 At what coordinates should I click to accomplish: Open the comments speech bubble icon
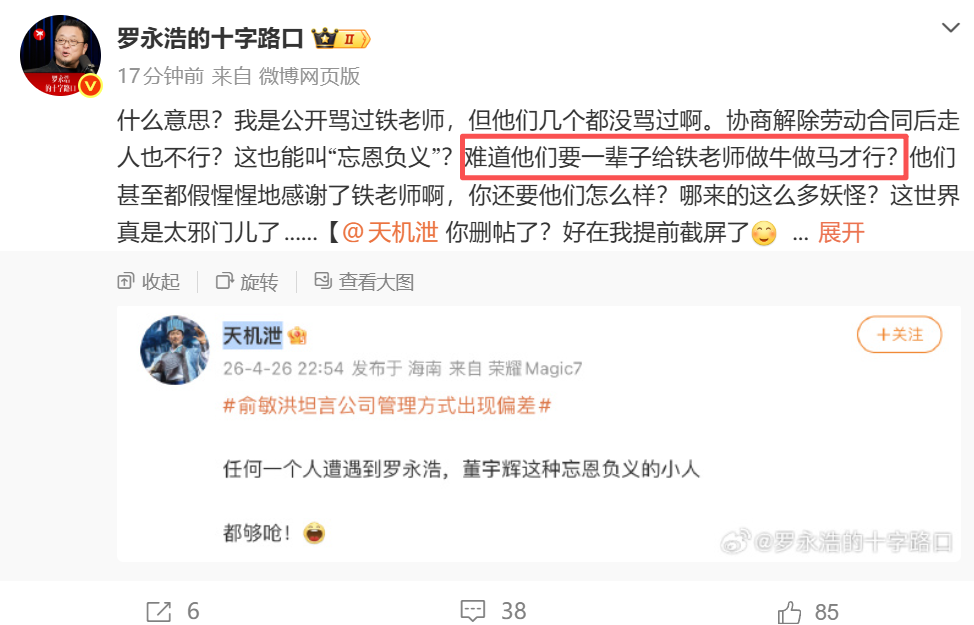click(473, 611)
